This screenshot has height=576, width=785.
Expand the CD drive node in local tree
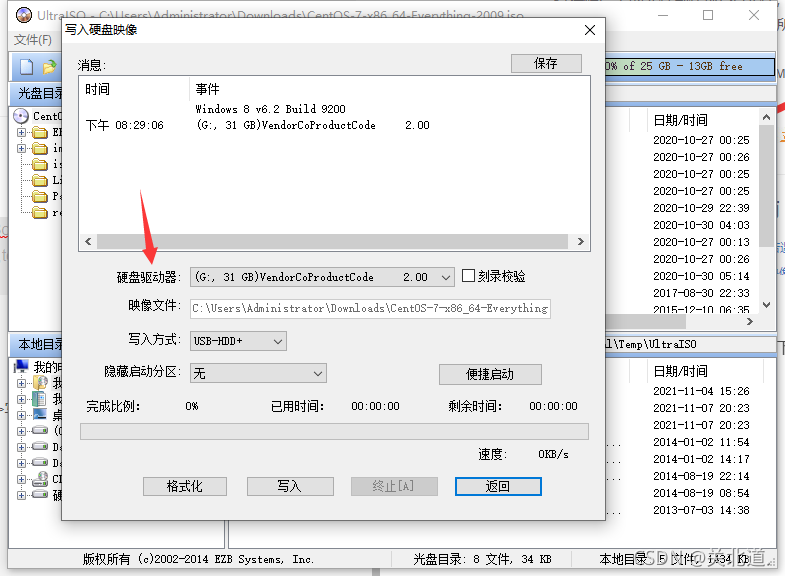21,479
